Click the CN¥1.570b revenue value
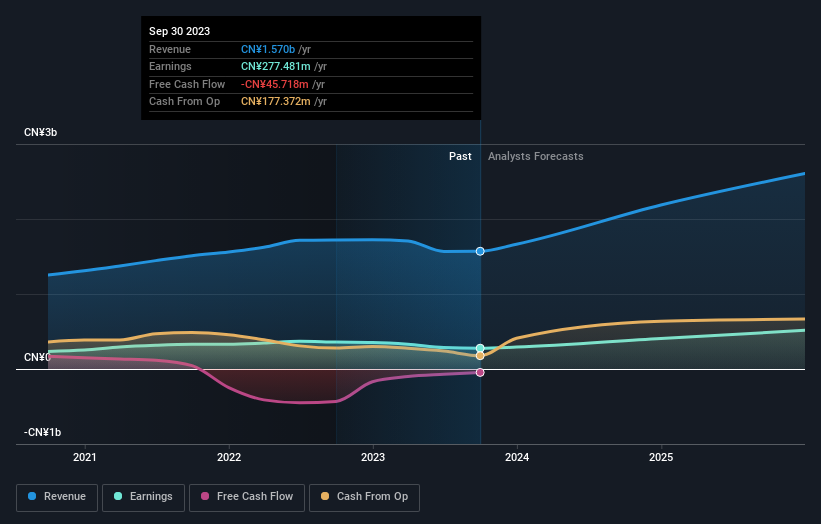The width and height of the screenshot is (821, 524). 268,49
